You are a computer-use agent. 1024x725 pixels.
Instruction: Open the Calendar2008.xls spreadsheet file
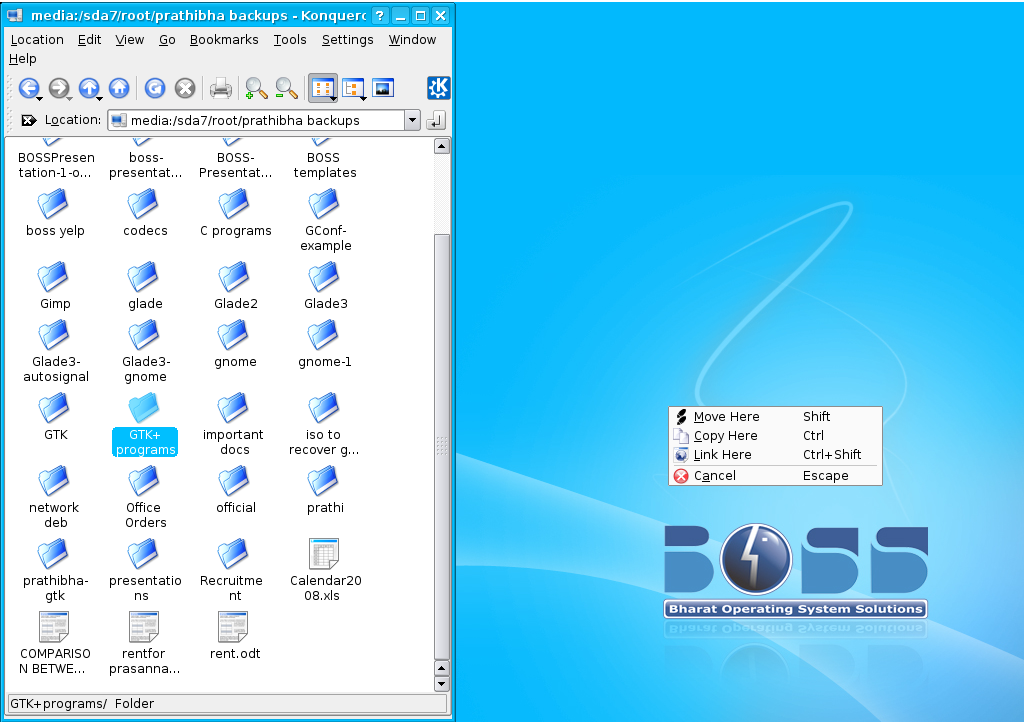click(x=325, y=570)
